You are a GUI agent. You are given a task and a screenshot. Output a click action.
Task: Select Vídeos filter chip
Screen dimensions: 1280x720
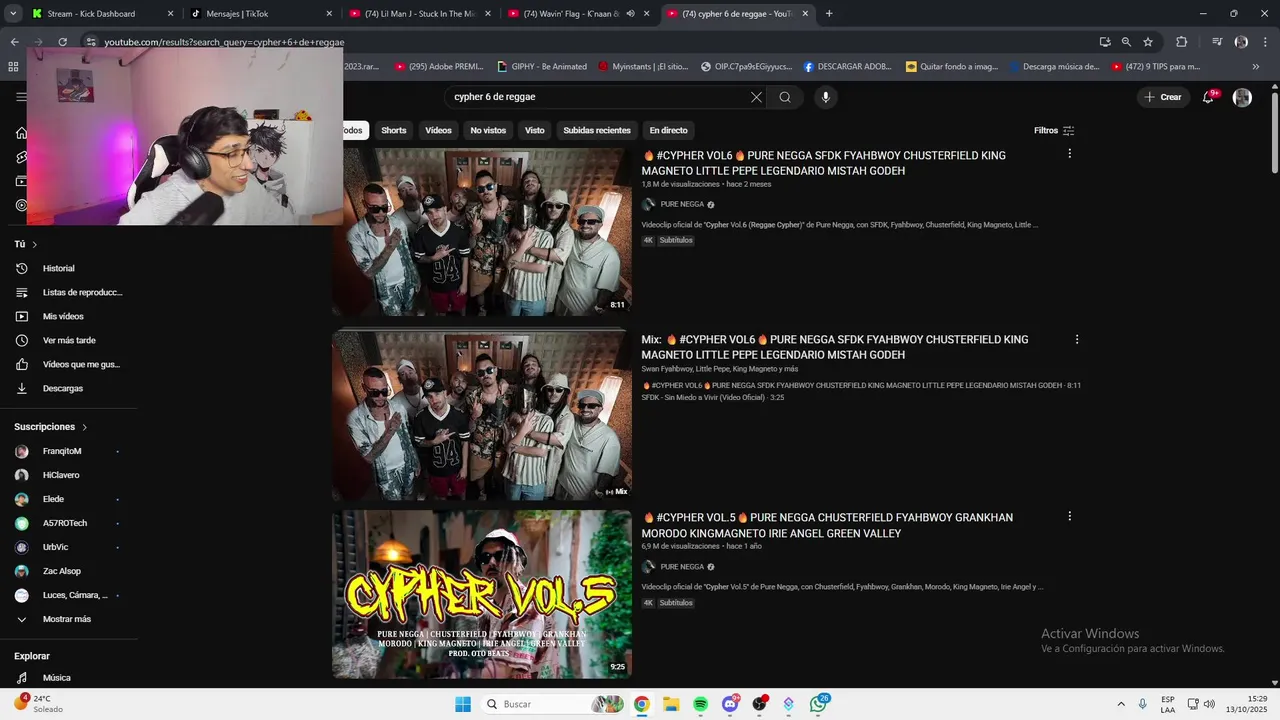pos(438,130)
